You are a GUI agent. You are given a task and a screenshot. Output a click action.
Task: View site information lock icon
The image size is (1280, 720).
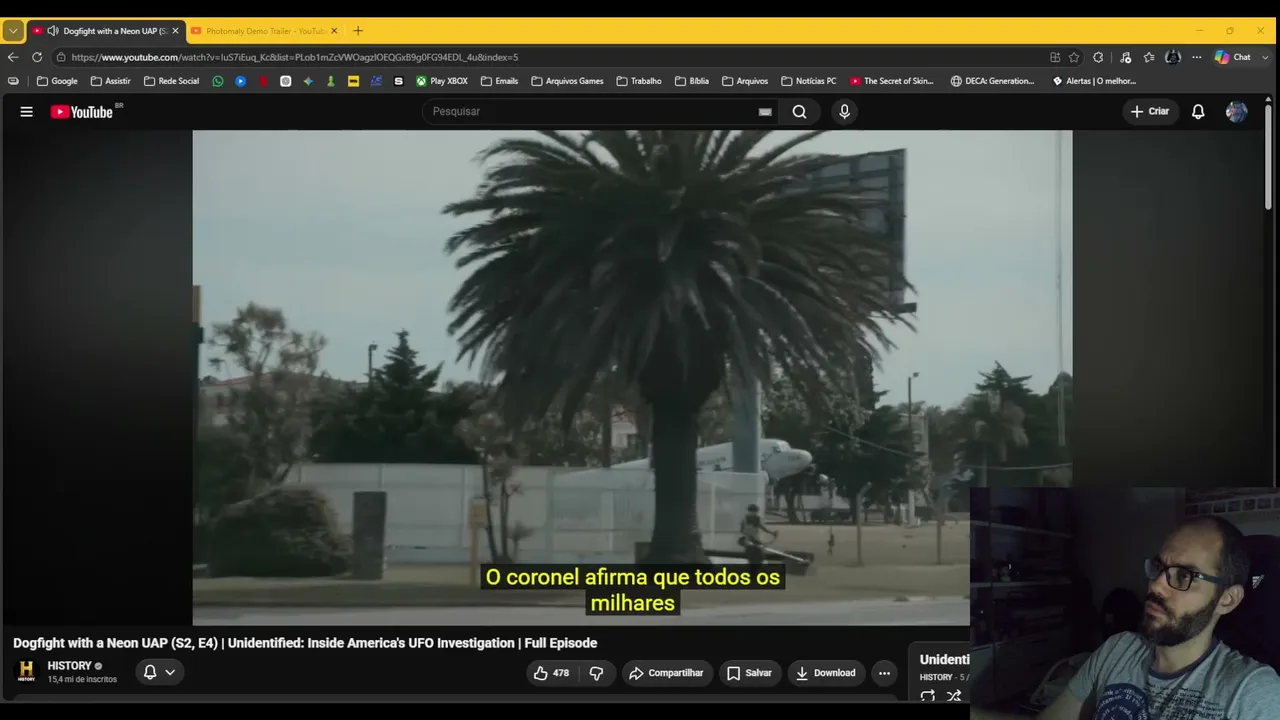click(61, 57)
